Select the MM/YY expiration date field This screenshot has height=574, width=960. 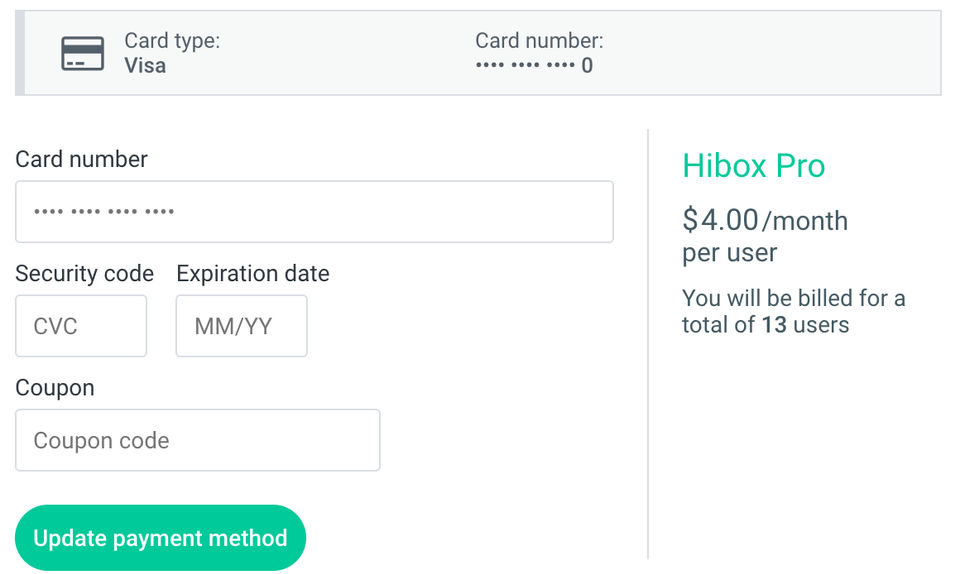tap(241, 326)
